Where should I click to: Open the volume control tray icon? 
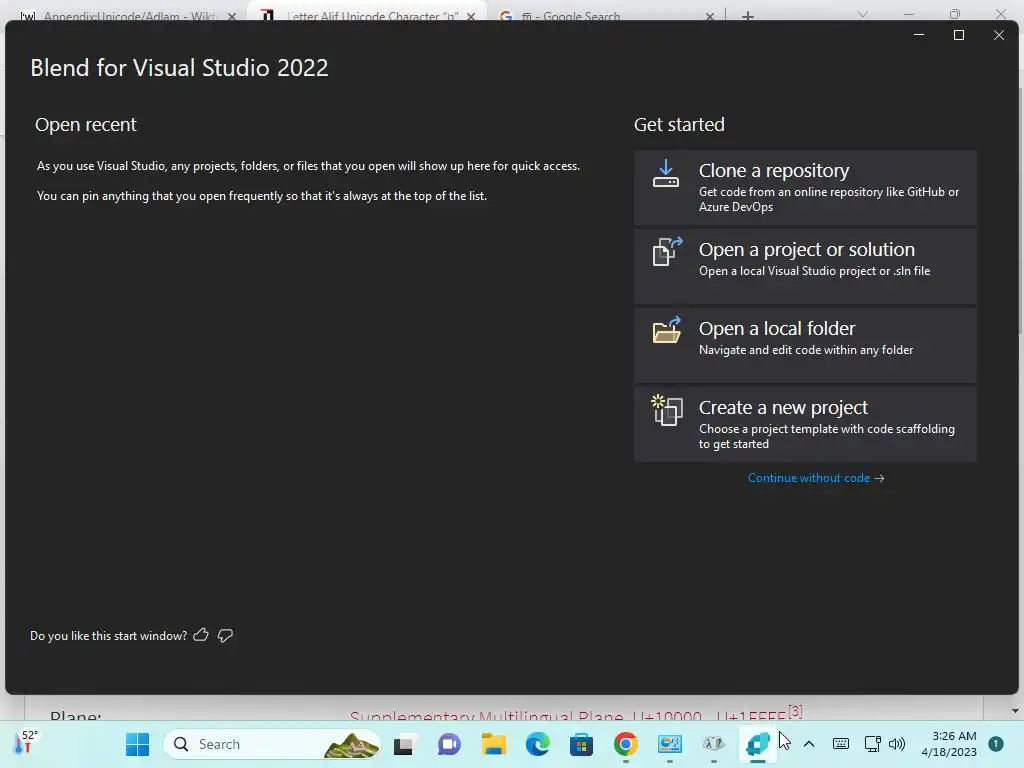[x=897, y=744]
